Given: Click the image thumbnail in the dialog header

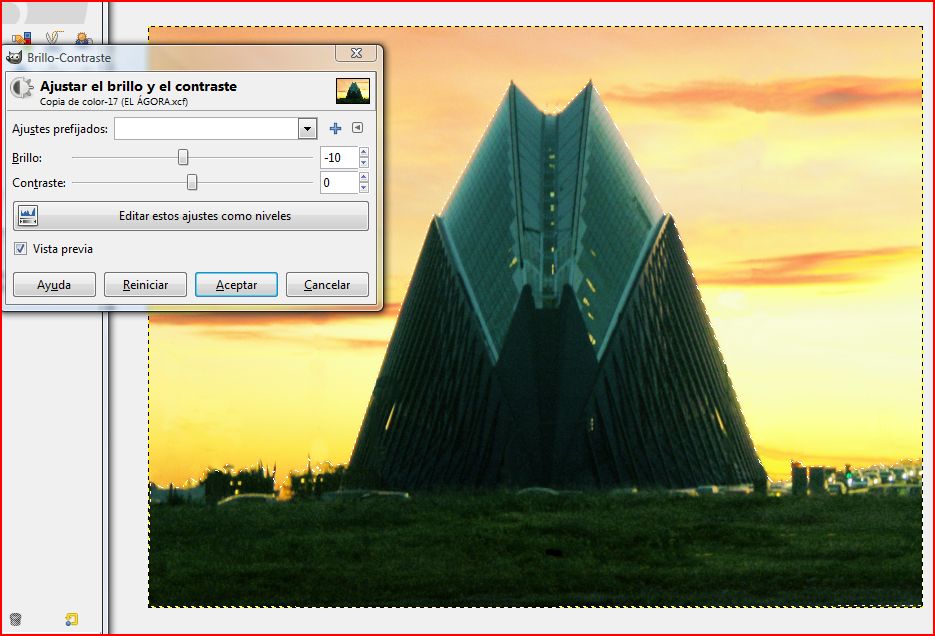Looking at the screenshot, I should pyautogui.click(x=353, y=91).
